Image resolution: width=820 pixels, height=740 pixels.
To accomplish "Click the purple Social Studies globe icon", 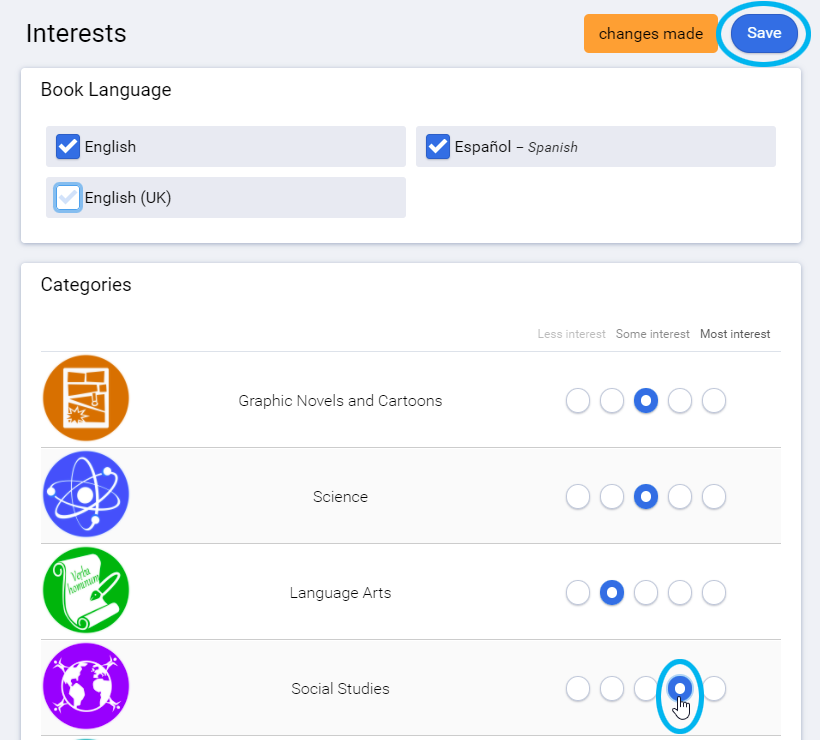I will pos(86,686).
